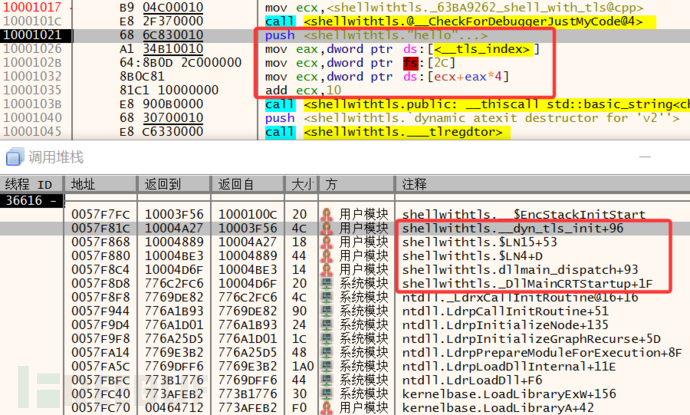Click the user module icon in row 0057F868
Viewport: 690px width, 415px height.
tap(327, 242)
